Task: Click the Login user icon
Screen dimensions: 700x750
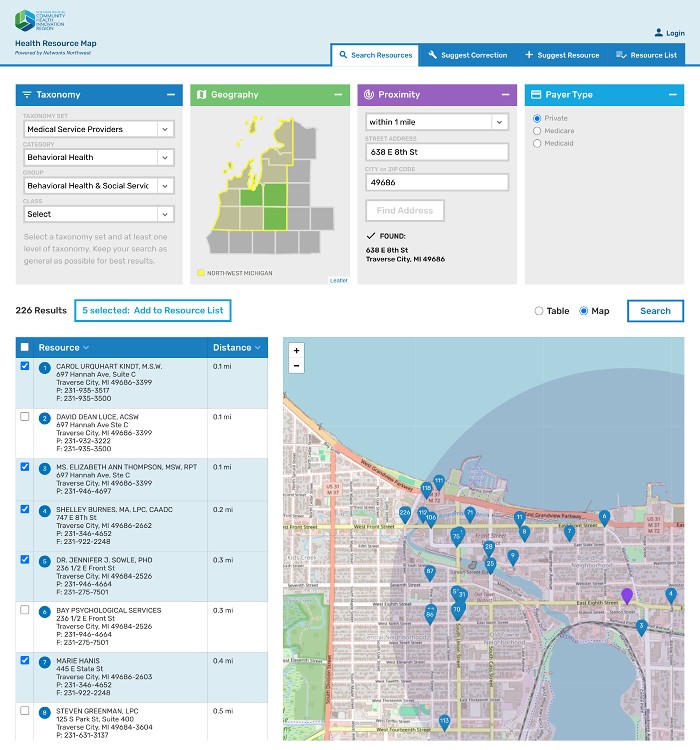Action: pyautogui.click(x=658, y=33)
